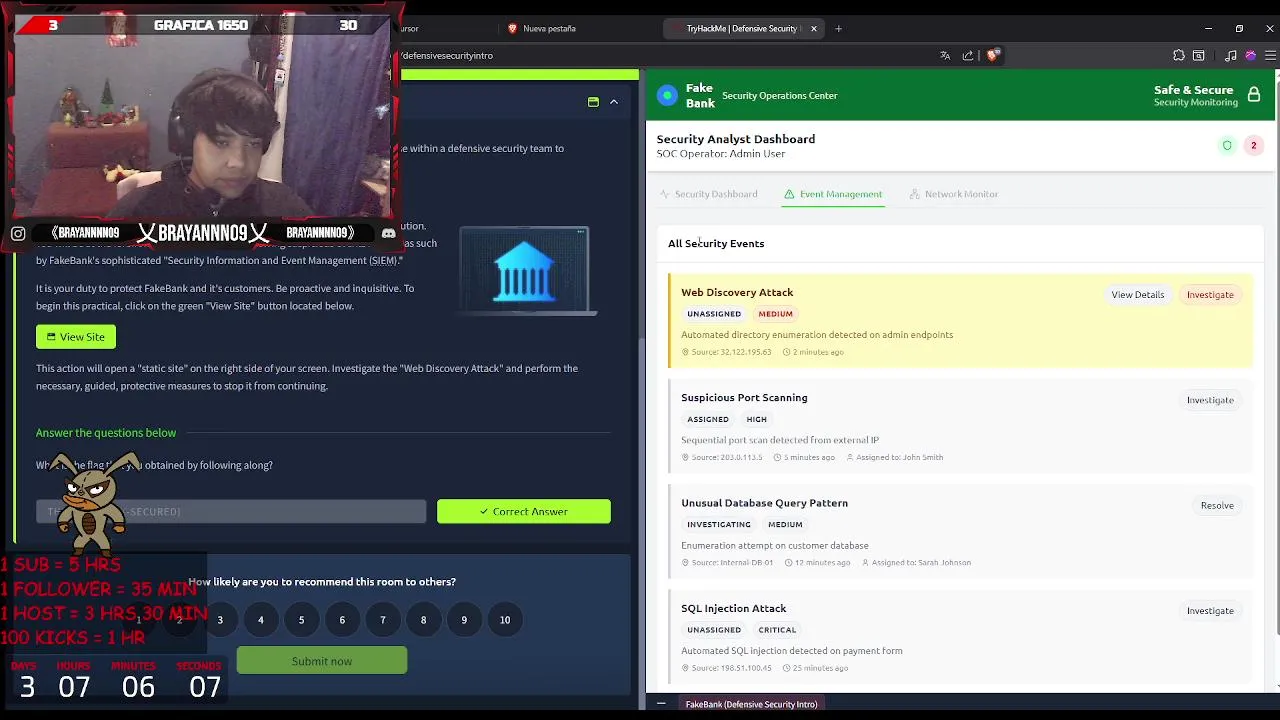Select the Event Management tab

click(833, 194)
